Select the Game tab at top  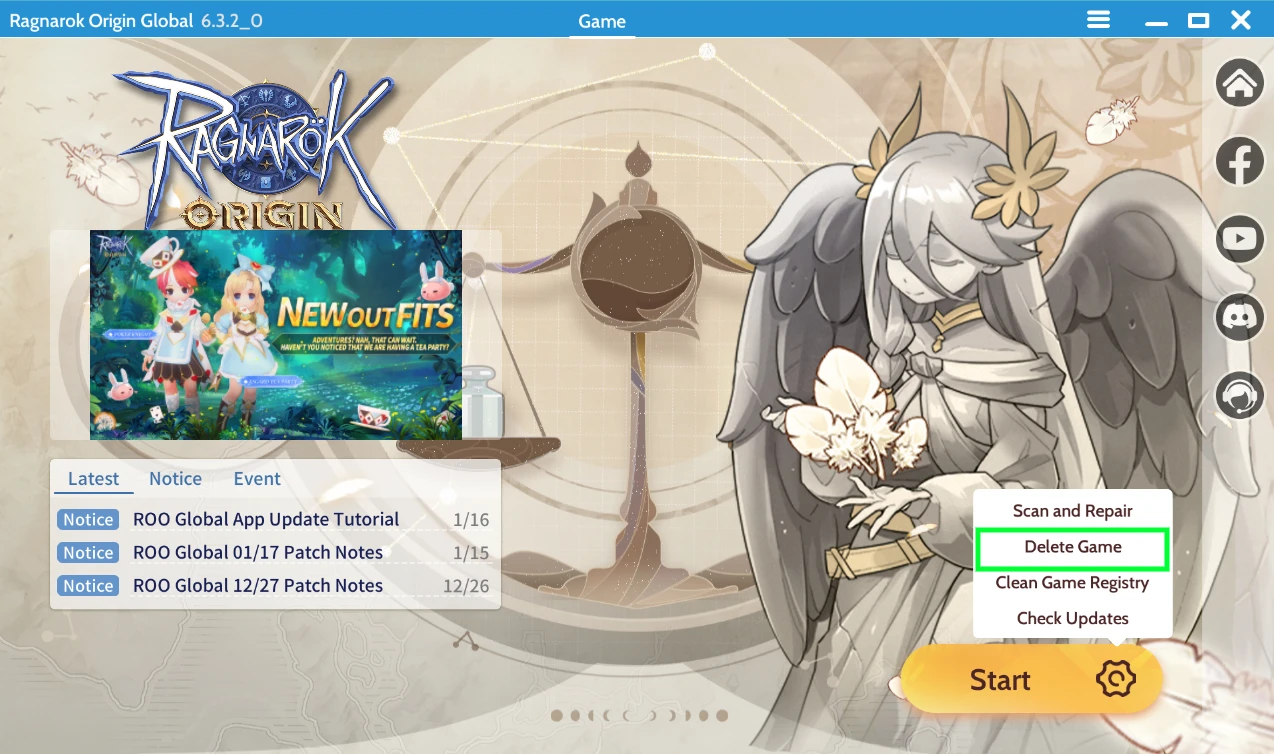tap(602, 21)
